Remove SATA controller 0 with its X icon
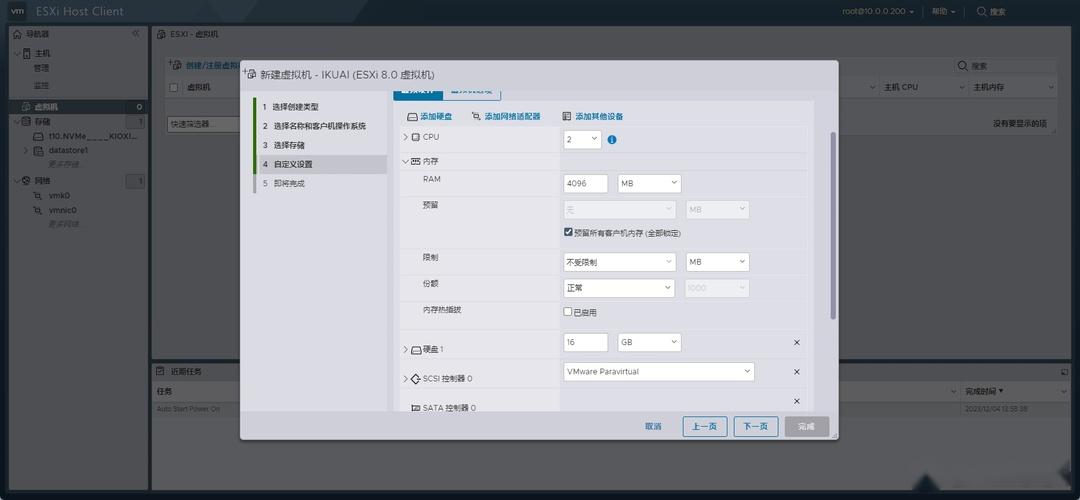 tap(797, 401)
